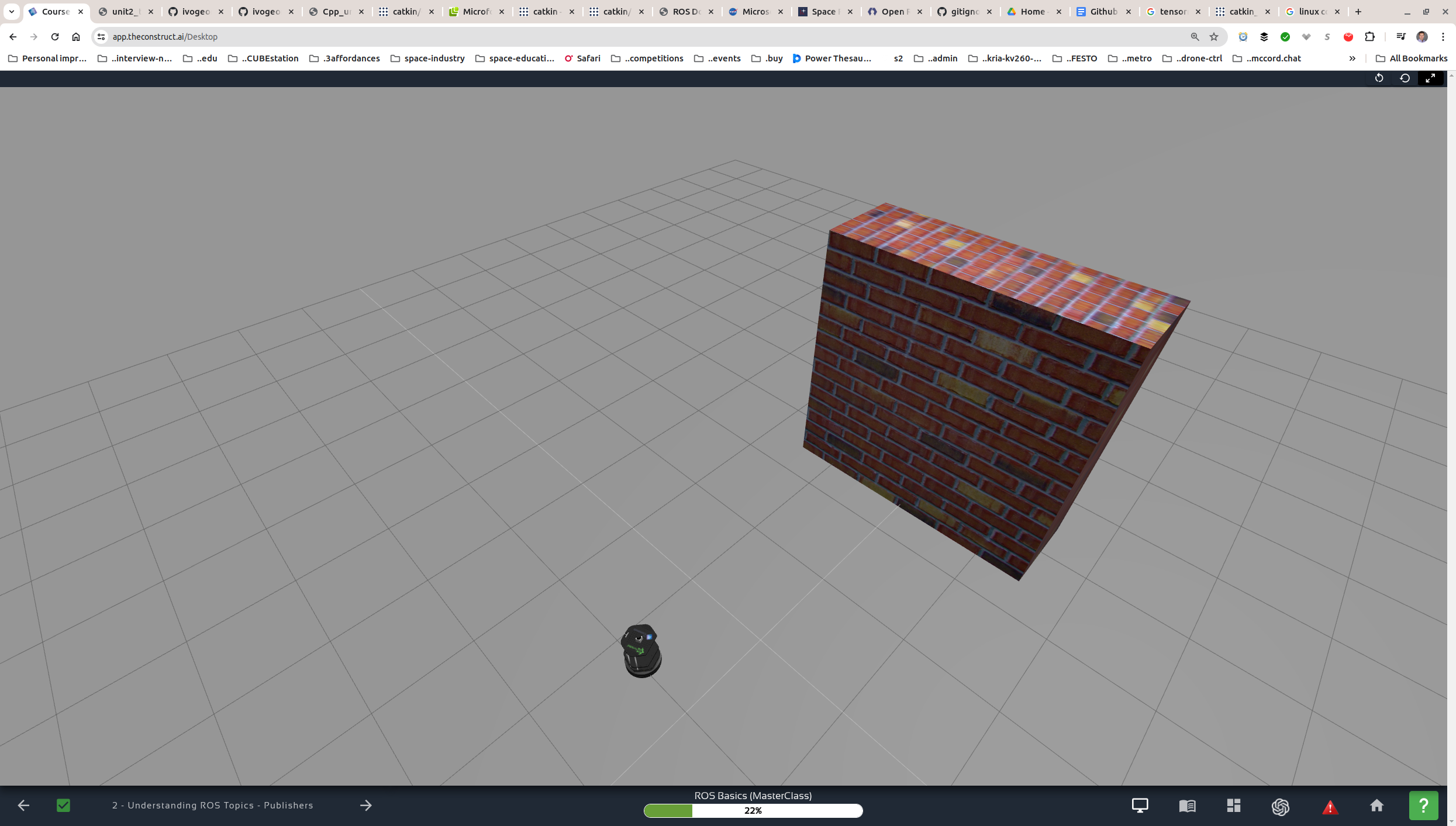The image size is (1456, 826).
Task: Toggle the green unit-completed checkbox
Action: click(x=63, y=805)
